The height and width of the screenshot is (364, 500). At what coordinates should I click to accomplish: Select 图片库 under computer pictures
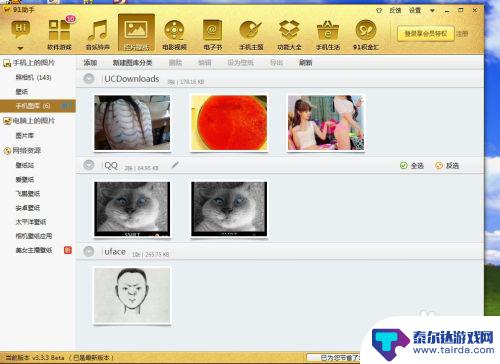(x=25, y=136)
